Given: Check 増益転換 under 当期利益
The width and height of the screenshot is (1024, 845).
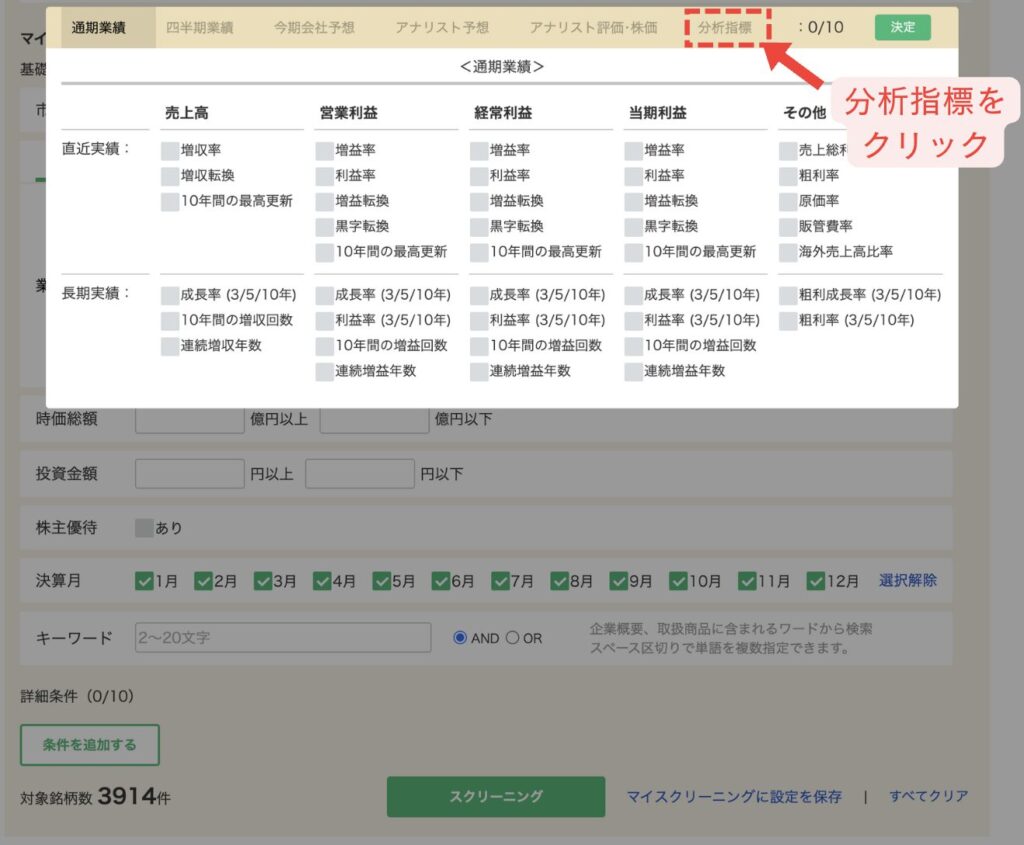Looking at the screenshot, I should [633, 202].
